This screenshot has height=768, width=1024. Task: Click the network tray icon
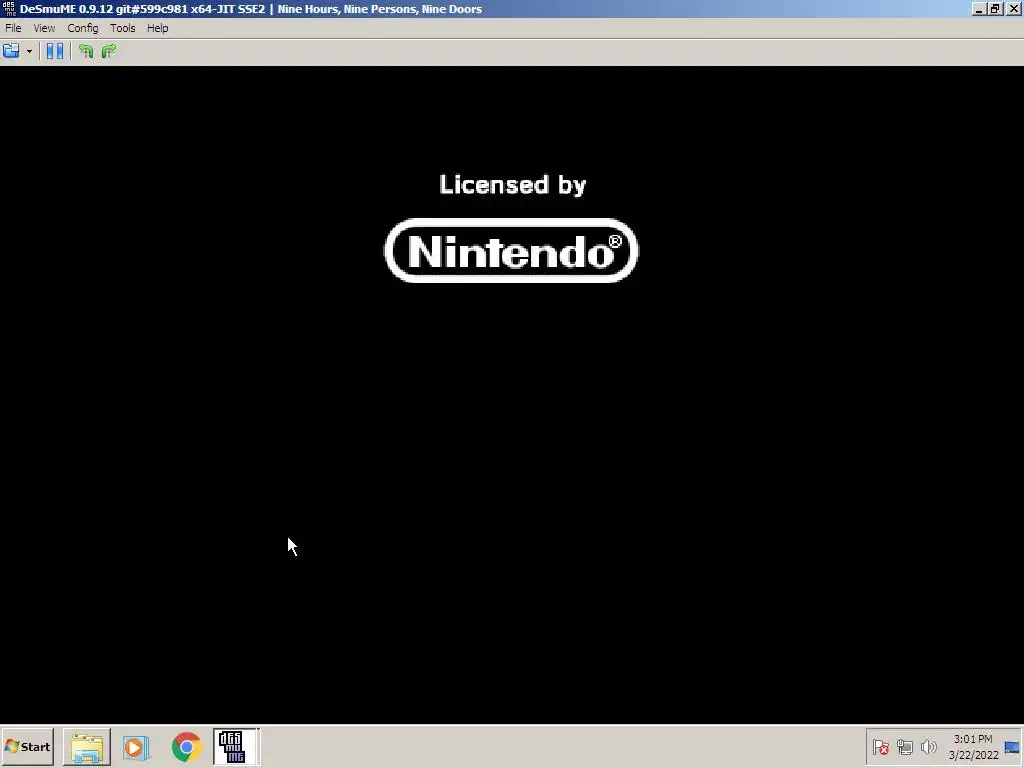click(904, 746)
